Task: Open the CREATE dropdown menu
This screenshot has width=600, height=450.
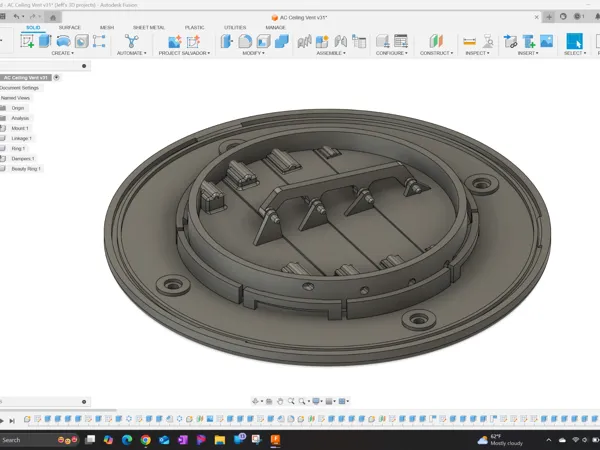Action: pos(62,53)
